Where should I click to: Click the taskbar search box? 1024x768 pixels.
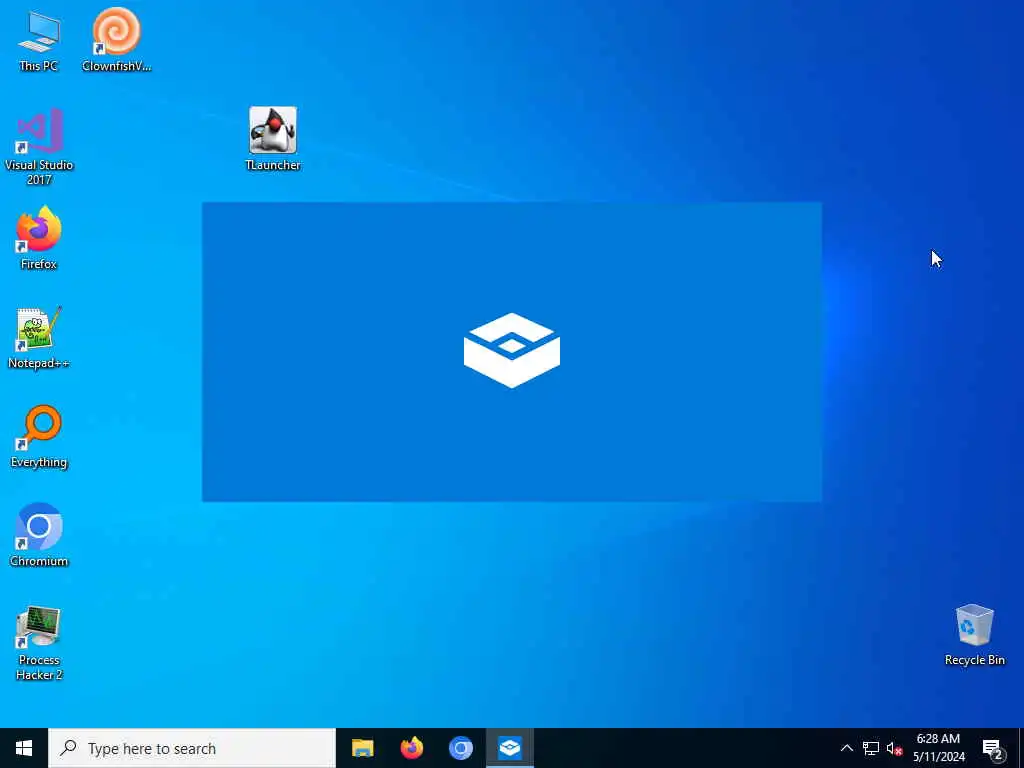[x=192, y=748]
